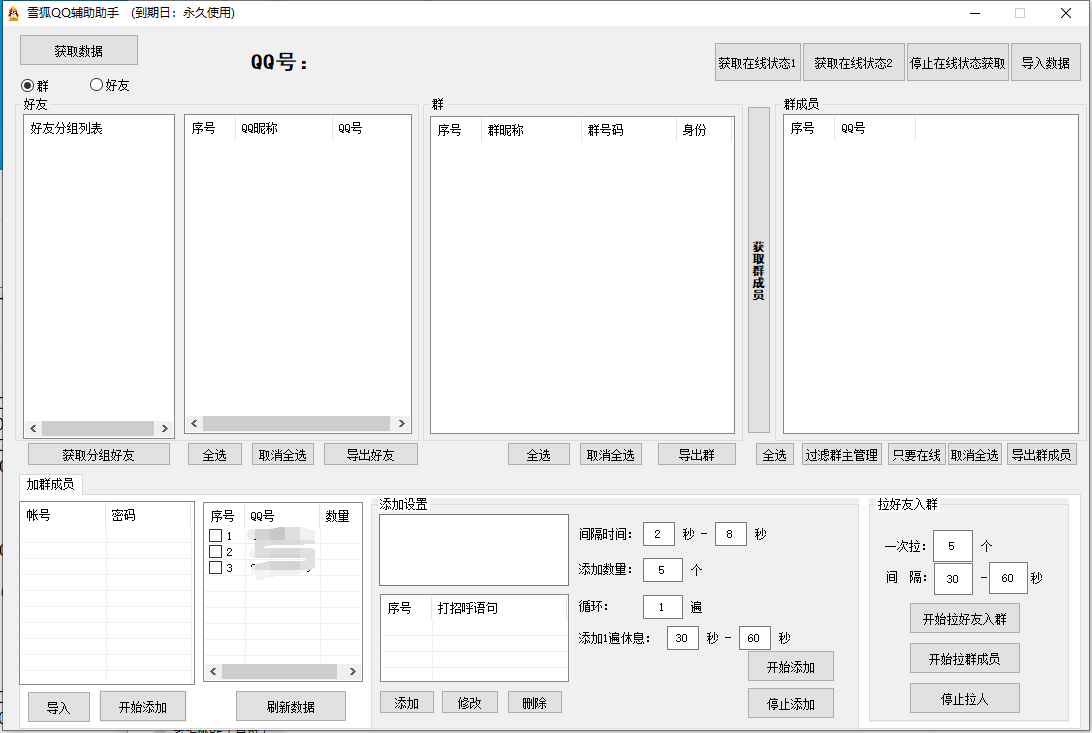Click the 获取分组好友 button
This screenshot has height=733, width=1092.
point(98,455)
